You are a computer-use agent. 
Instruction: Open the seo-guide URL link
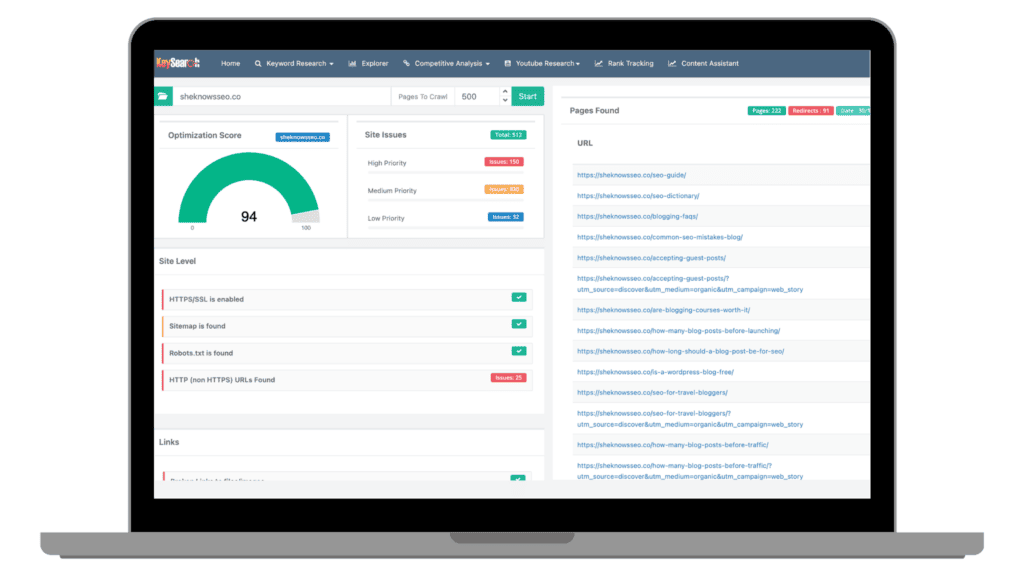click(632, 175)
